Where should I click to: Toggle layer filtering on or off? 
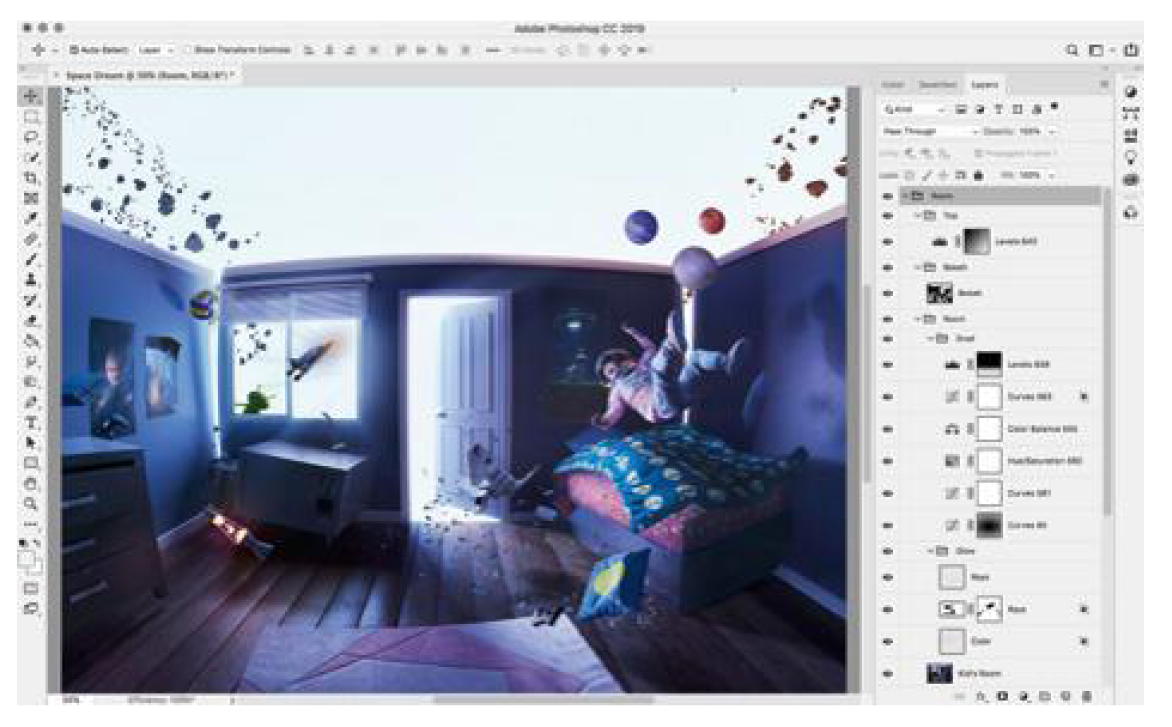(1055, 107)
